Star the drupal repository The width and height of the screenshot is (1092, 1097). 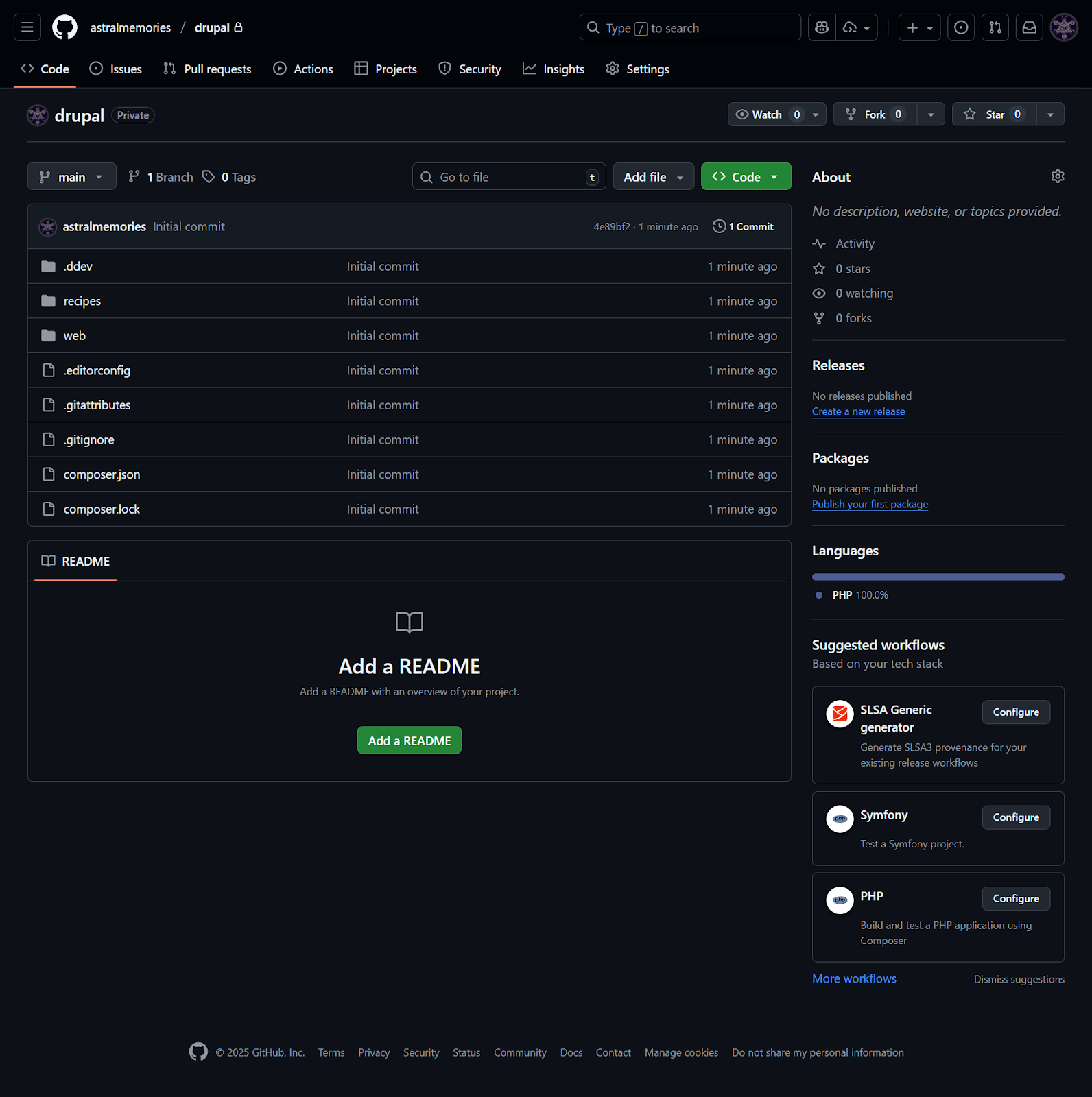[x=994, y=114]
